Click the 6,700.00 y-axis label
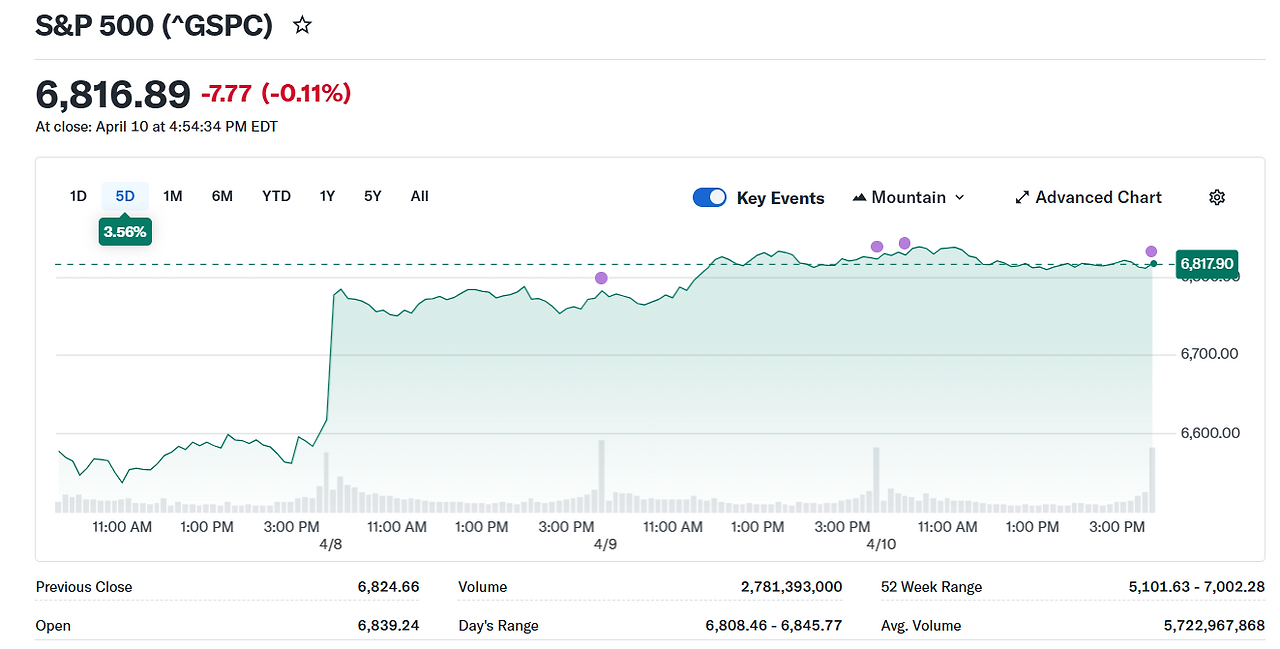The width and height of the screenshot is (1280, 649). 1210,354
